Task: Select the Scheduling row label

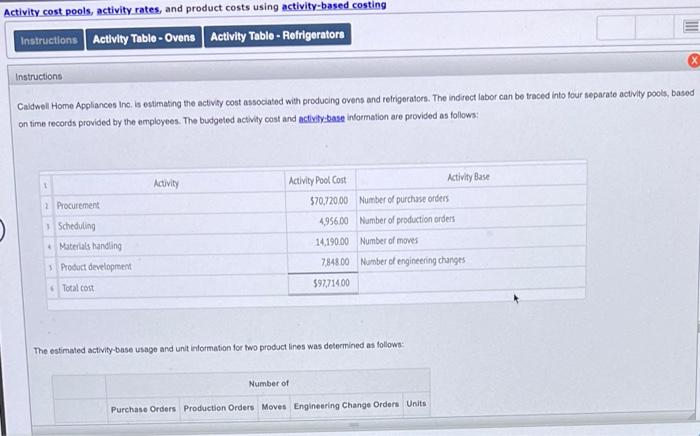Action: pyautogui.click(x=76, y=226)
